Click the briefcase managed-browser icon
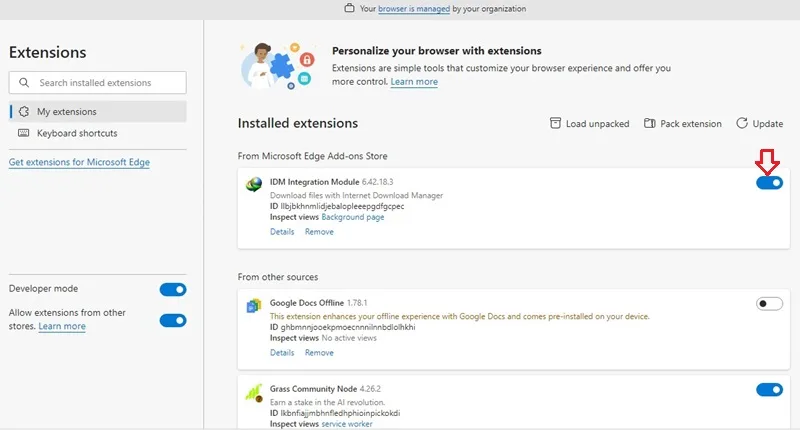800x430 pixels. click(349, 8)
